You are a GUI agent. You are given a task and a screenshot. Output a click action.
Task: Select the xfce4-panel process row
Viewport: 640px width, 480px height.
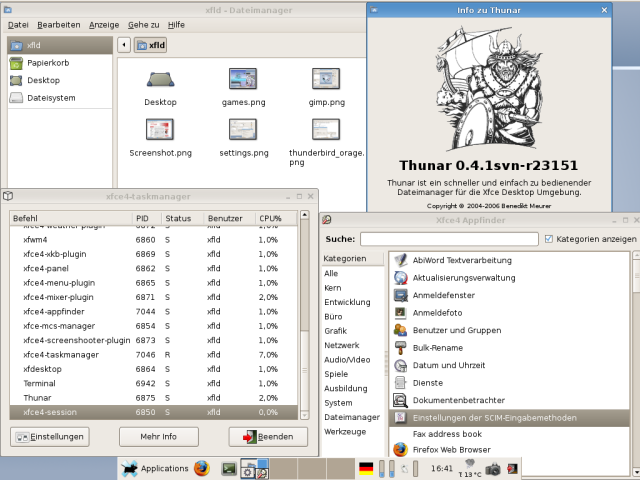(x=154, y=269)
